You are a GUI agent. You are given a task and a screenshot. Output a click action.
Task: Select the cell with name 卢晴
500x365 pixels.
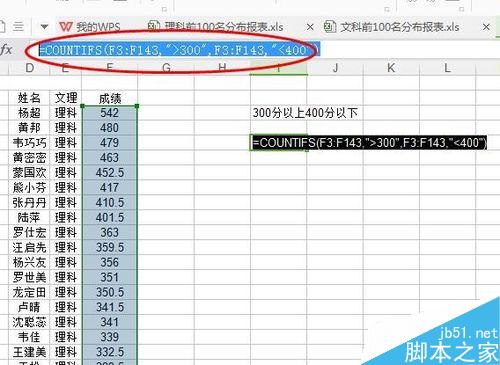tap(29, 307)
